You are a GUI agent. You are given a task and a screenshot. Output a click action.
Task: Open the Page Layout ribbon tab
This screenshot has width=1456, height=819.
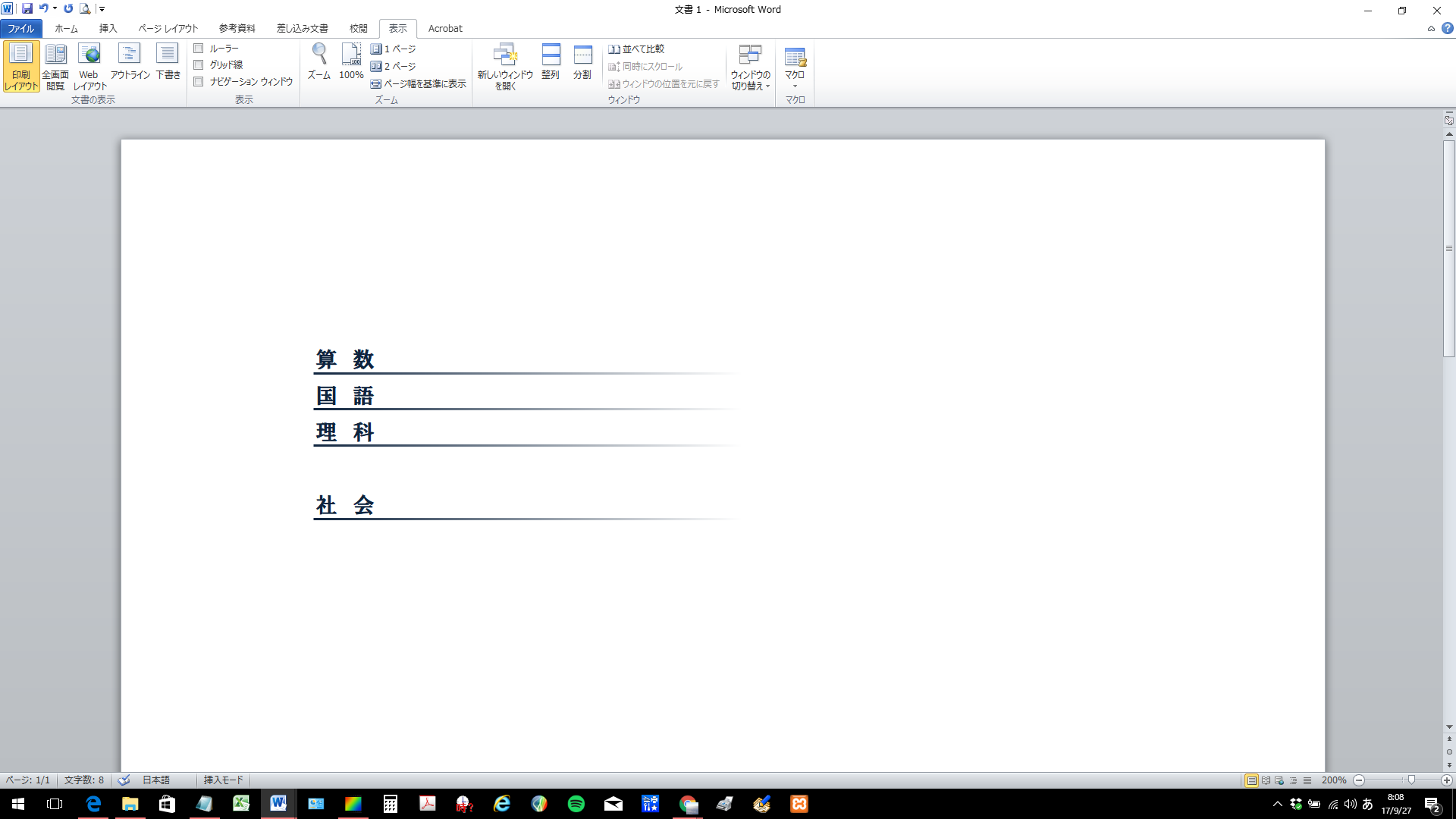(x=168, y=29)
